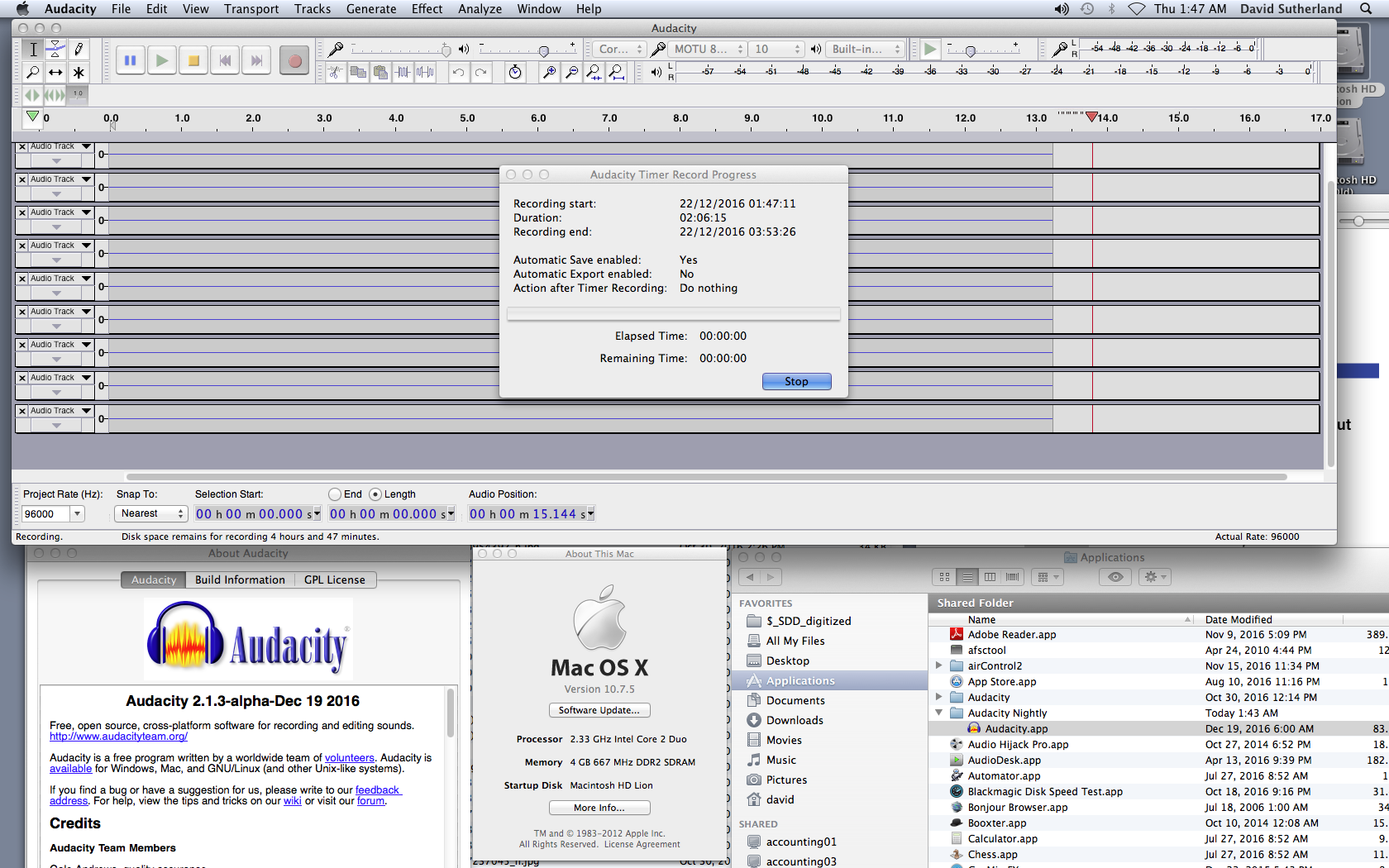The width and height of the screenshot is (1389, 868).
Task: Click the recording meter microphone icon
Action: point(1060,50)
